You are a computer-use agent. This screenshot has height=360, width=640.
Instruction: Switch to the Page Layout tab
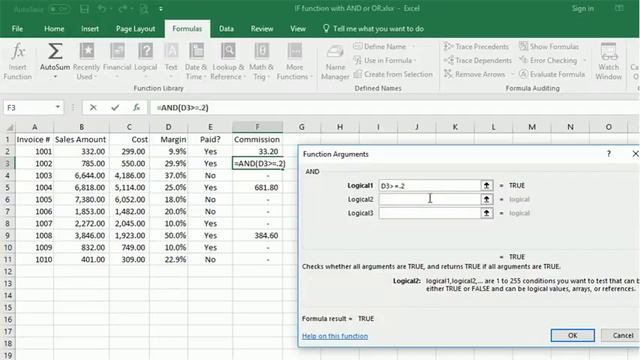point(136,29)
